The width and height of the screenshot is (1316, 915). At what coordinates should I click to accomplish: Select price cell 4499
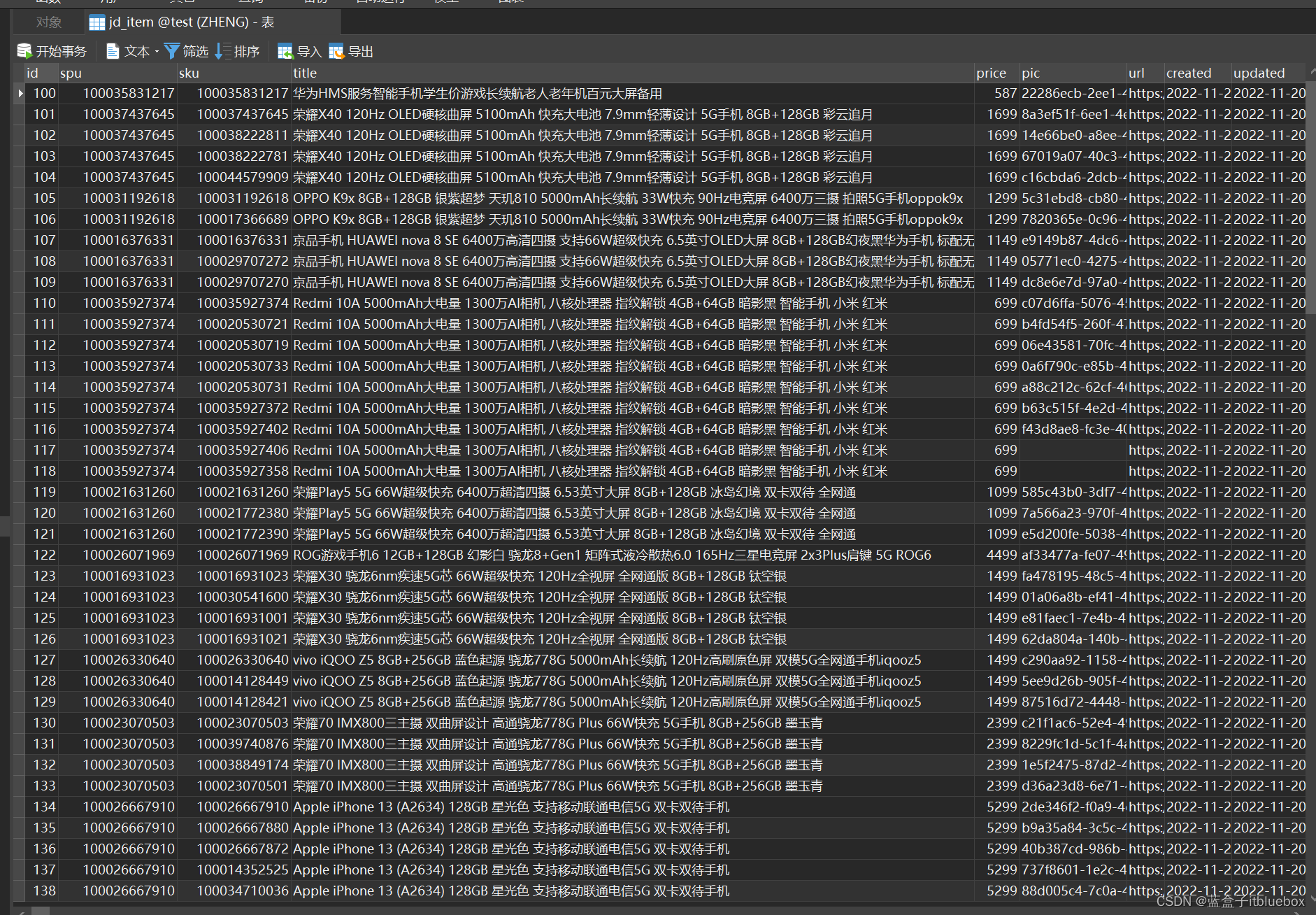997,555
